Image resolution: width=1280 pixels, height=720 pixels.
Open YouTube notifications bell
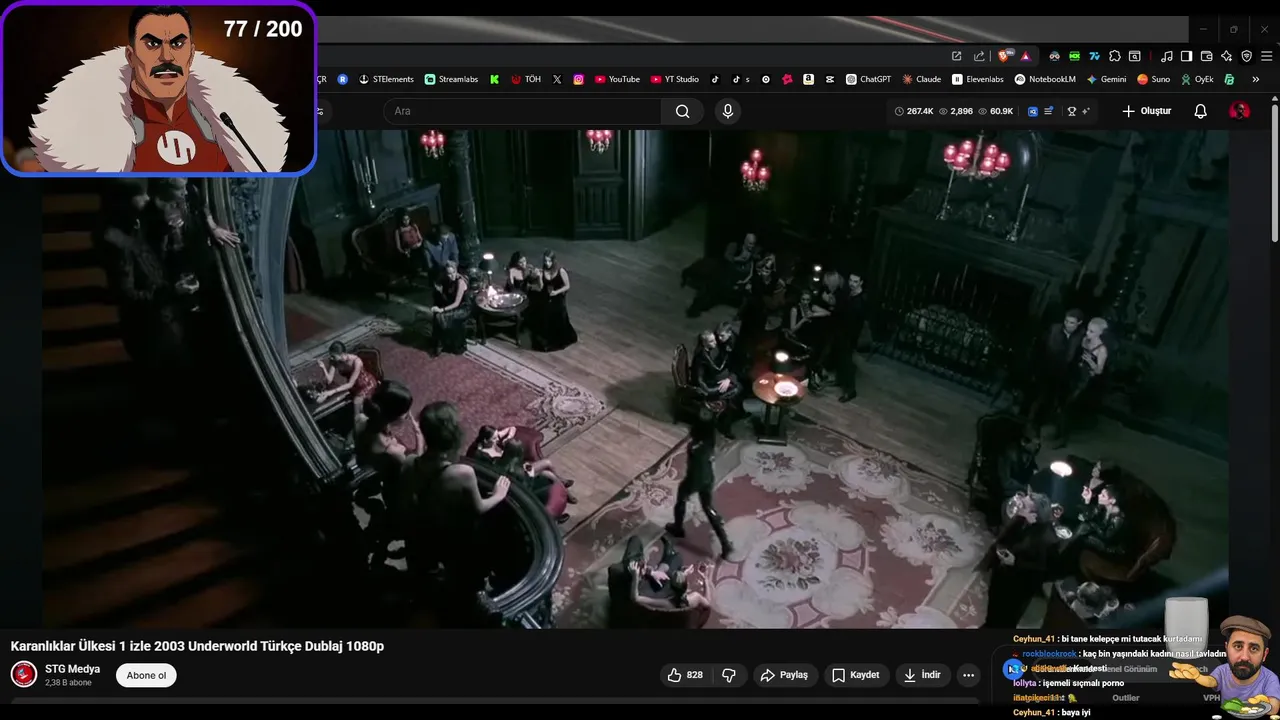(x=1201, y=111)
